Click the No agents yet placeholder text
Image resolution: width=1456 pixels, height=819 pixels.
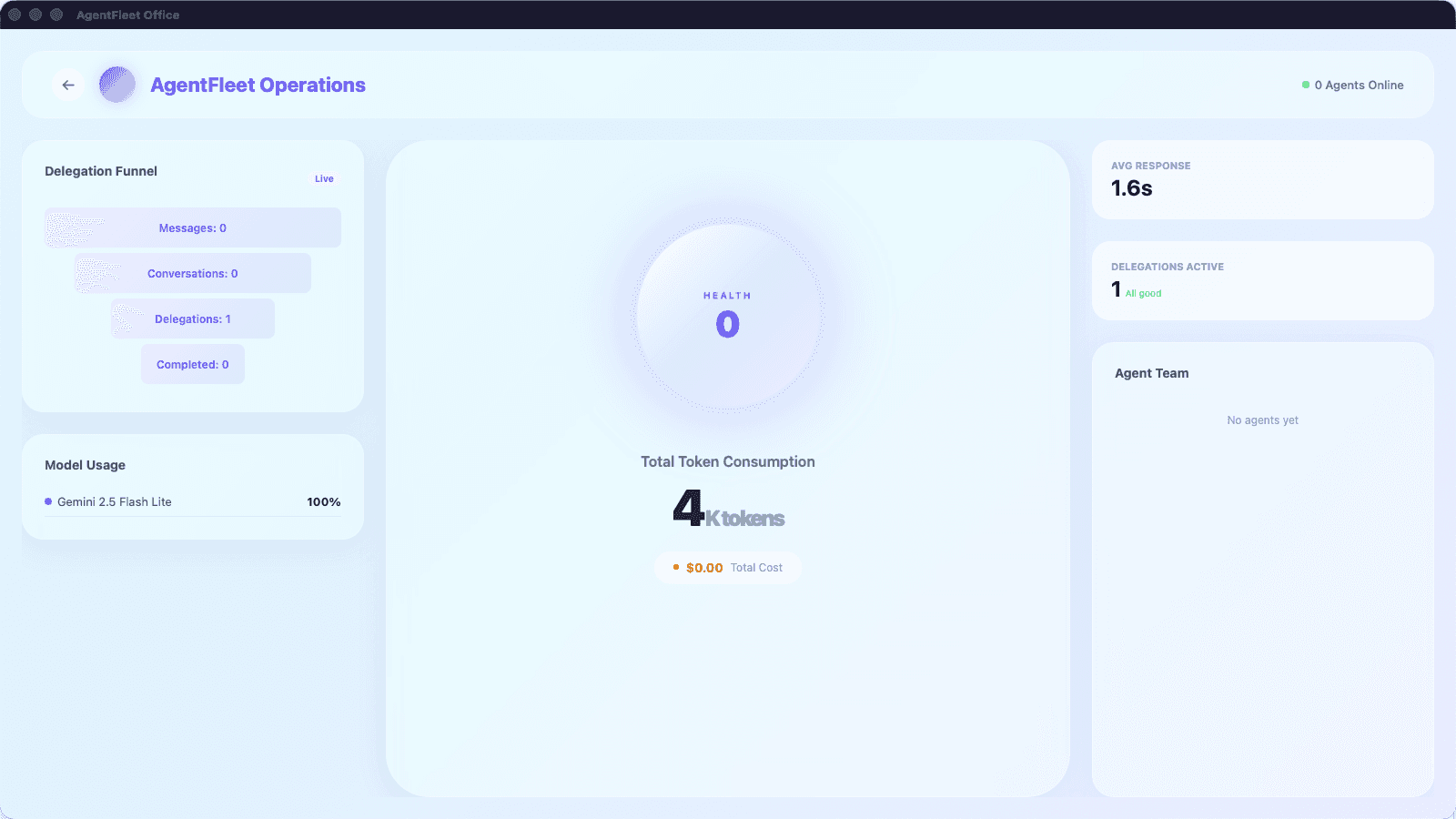click(1262, 420)
